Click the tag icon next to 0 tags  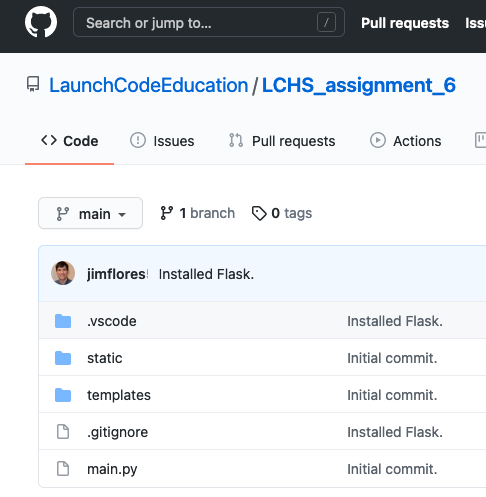pyautogui.click(x=259, y=213)
